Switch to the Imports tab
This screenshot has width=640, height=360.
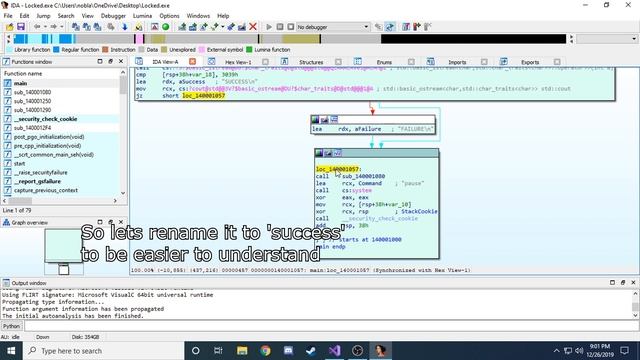coord(457,62)
